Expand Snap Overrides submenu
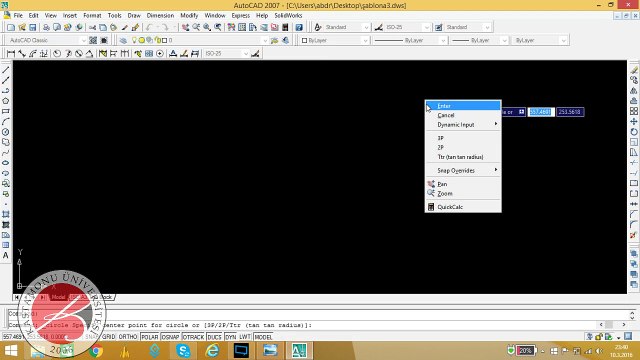The image size is (640, 360). pos(463,171)
